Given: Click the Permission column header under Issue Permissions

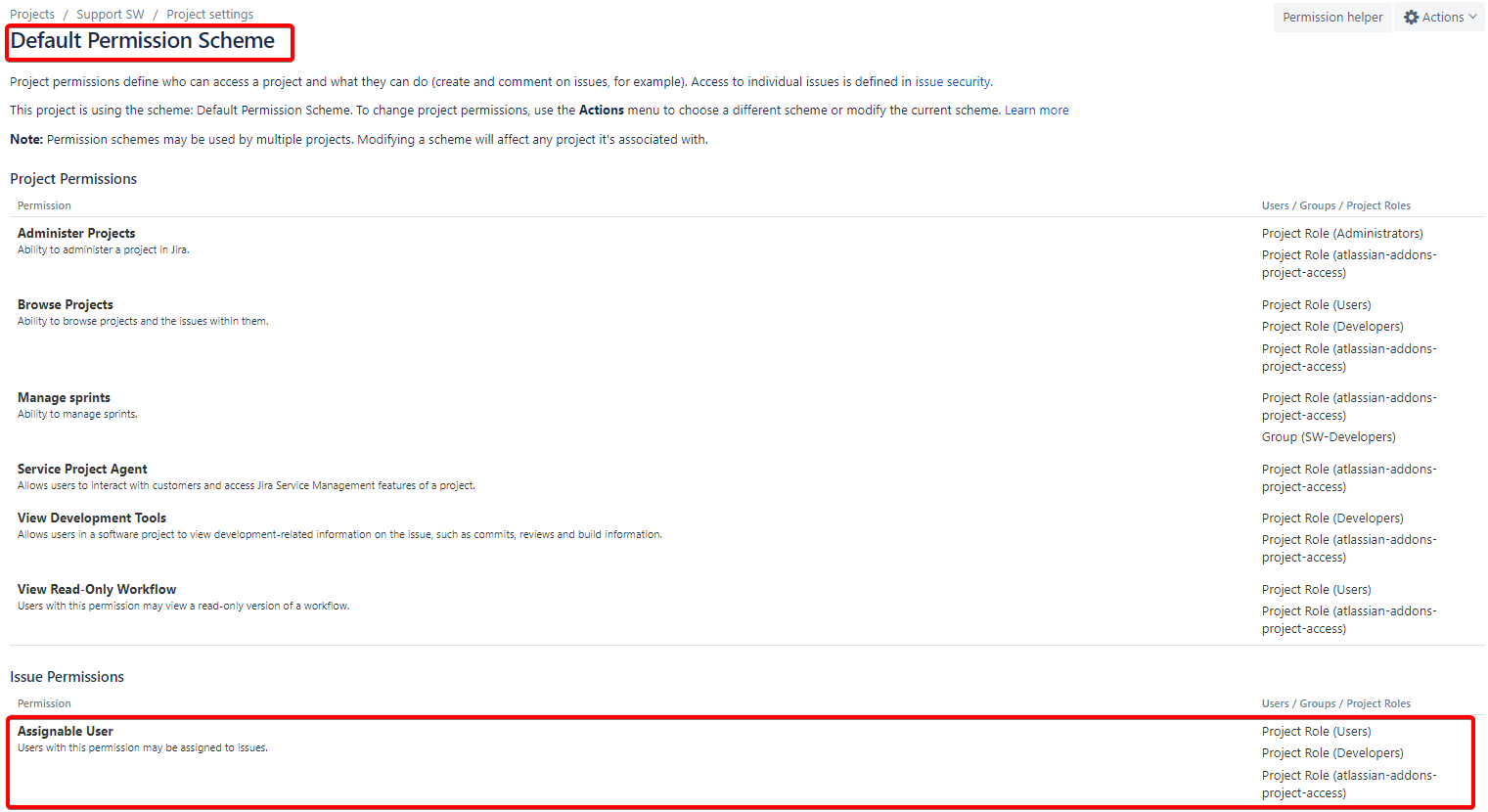Looking at the screenshot, I should (44, 703).
